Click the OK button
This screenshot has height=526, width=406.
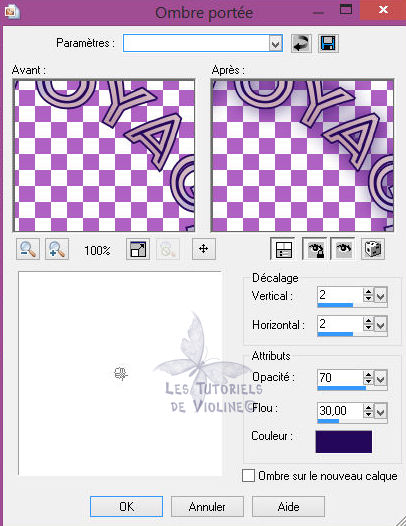(126, 507)
